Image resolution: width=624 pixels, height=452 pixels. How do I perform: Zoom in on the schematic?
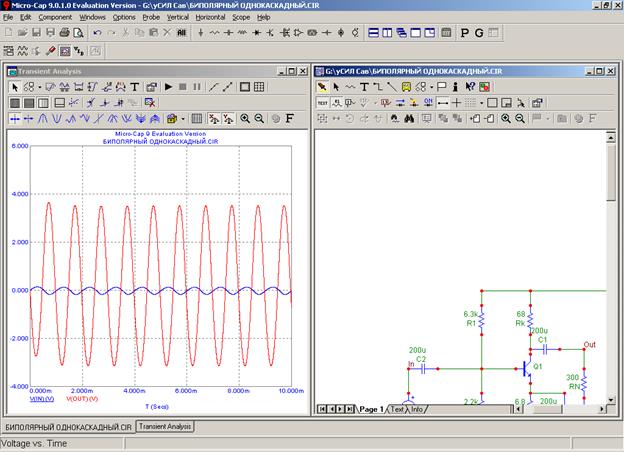(506, 119)
